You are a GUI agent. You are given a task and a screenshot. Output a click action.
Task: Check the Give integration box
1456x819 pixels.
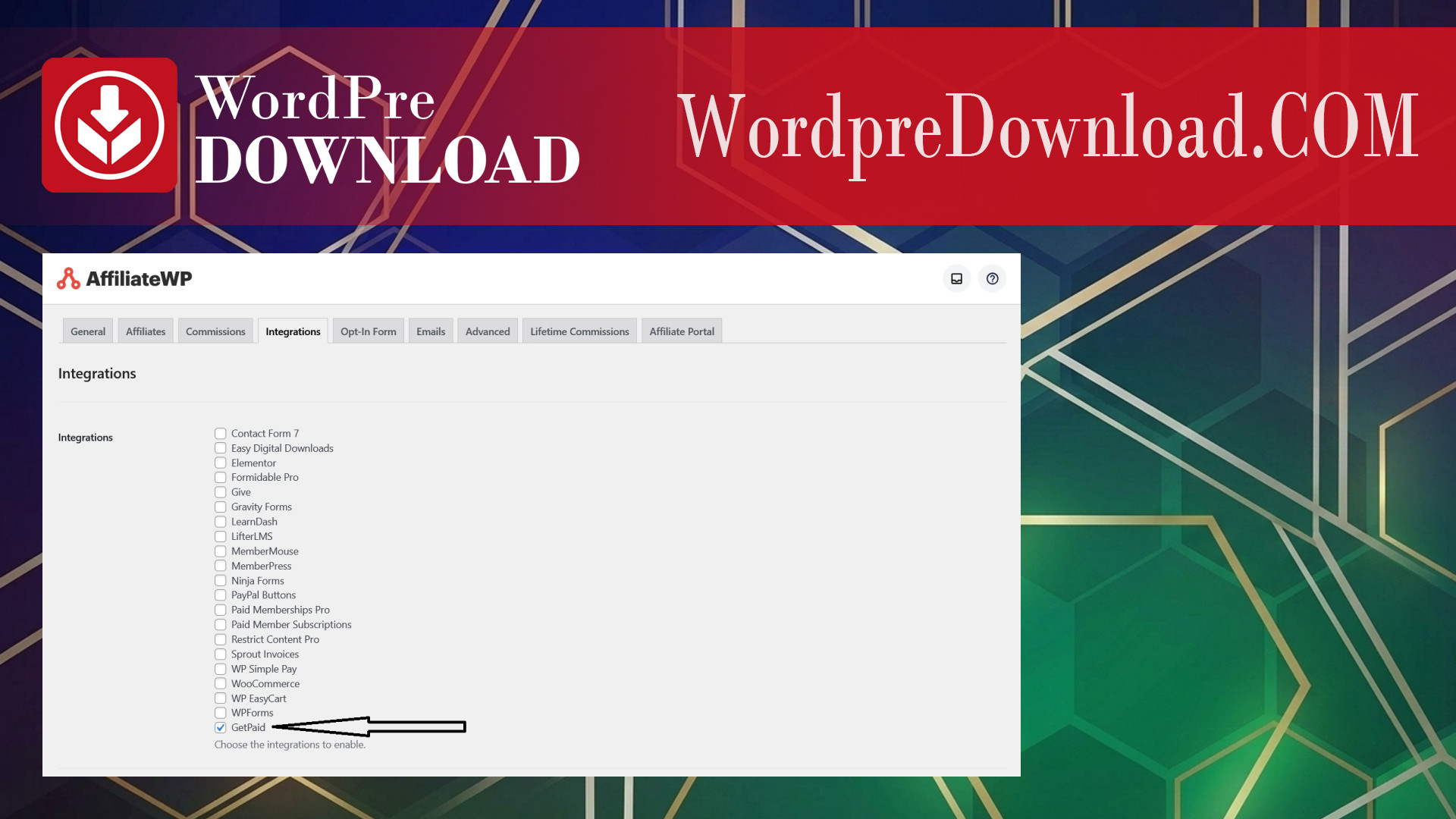click(x=220, y=492)
